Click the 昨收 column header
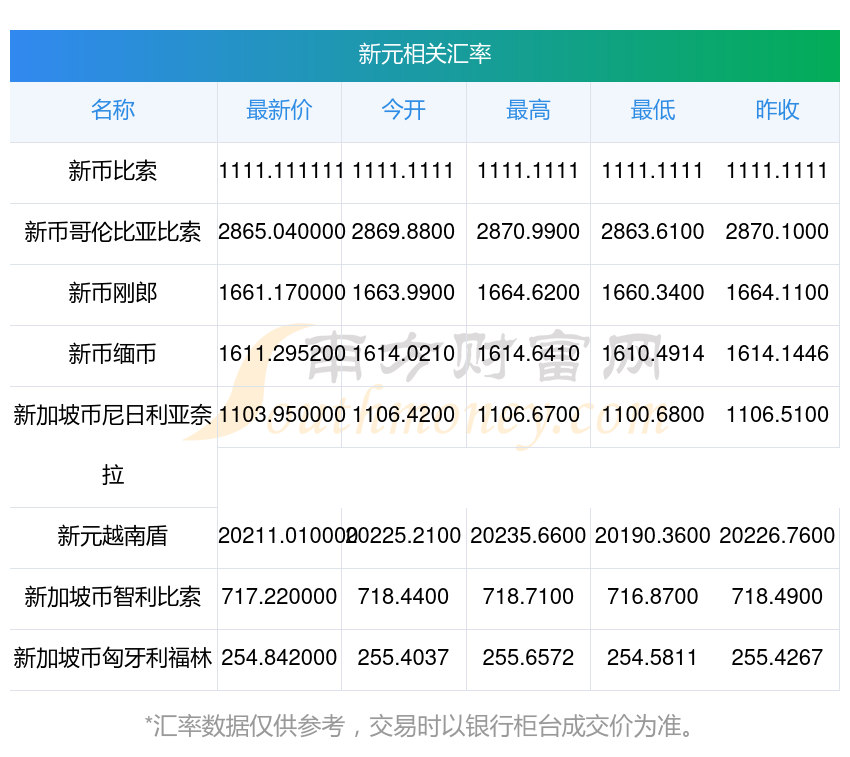The height and width of the screenshot is (757, 850). click(777, 111)
